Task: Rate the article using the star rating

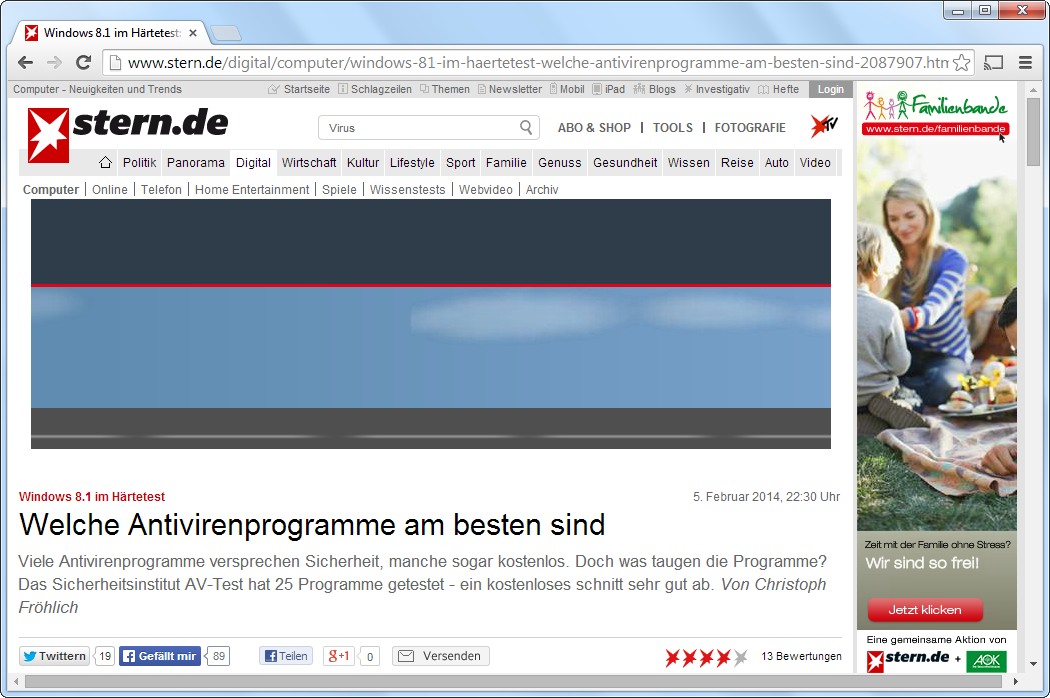Action: 706,657
